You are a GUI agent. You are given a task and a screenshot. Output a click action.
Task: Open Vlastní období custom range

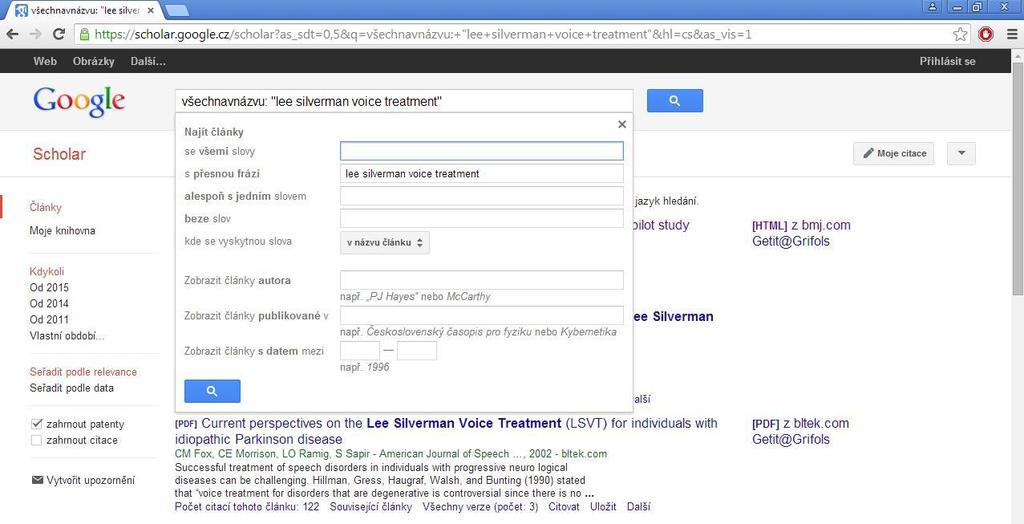[67, 336]
